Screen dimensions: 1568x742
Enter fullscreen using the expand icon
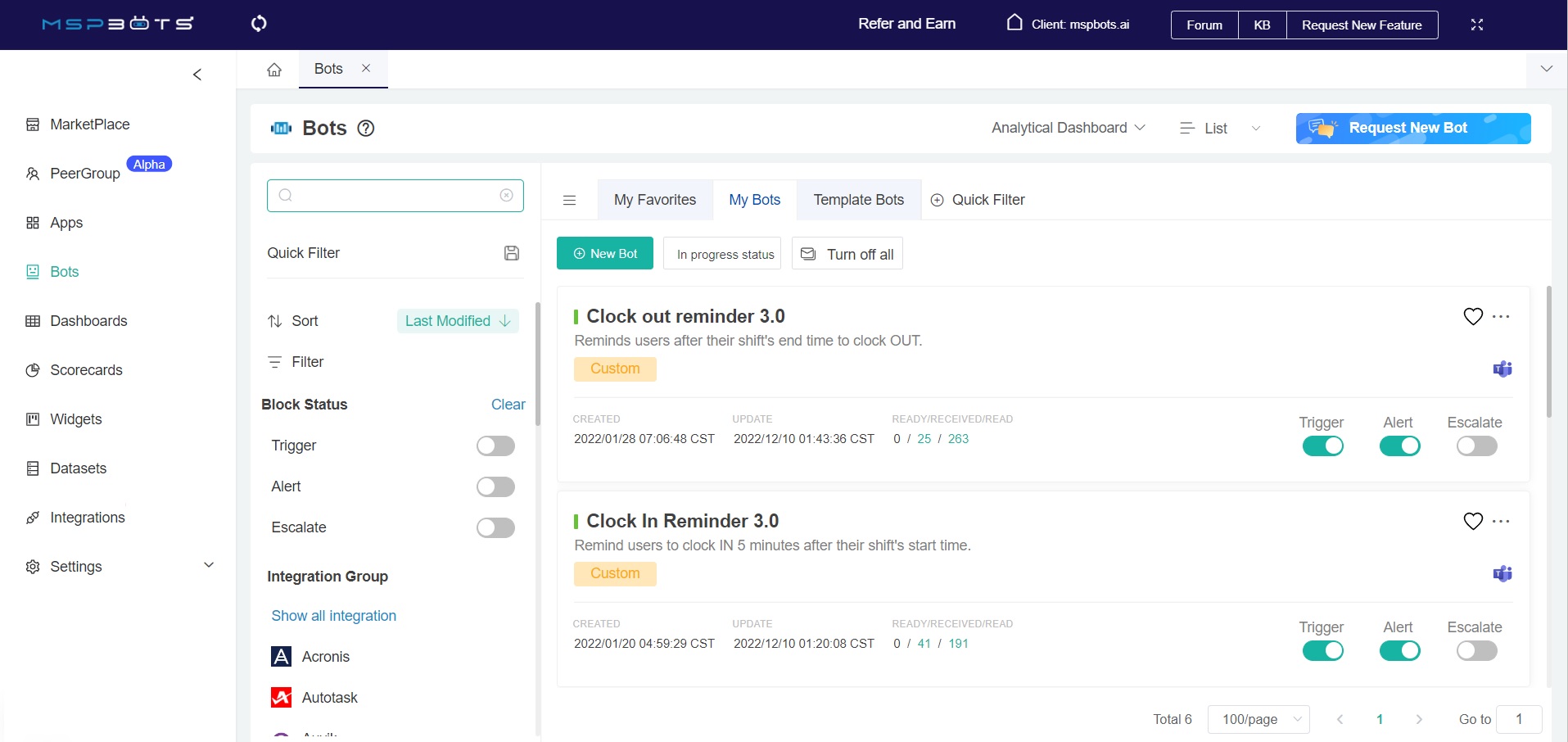click(x=1476, y=25)
